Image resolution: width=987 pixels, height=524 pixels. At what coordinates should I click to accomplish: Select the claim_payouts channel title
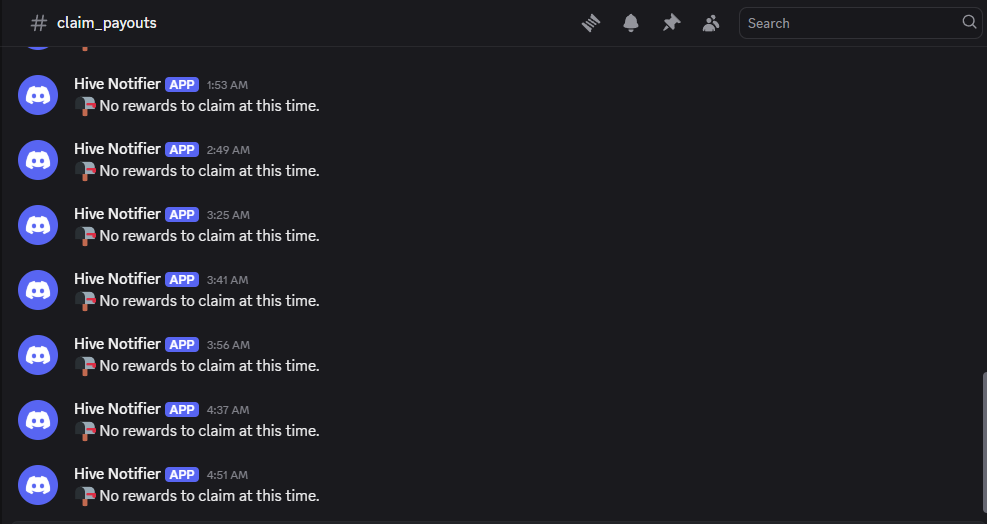click(x=106, y=23)
